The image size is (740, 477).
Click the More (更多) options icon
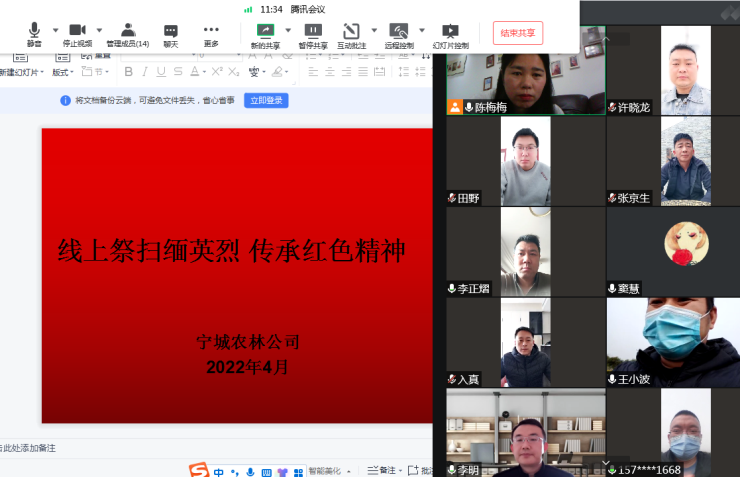click(x=211, y=33)
